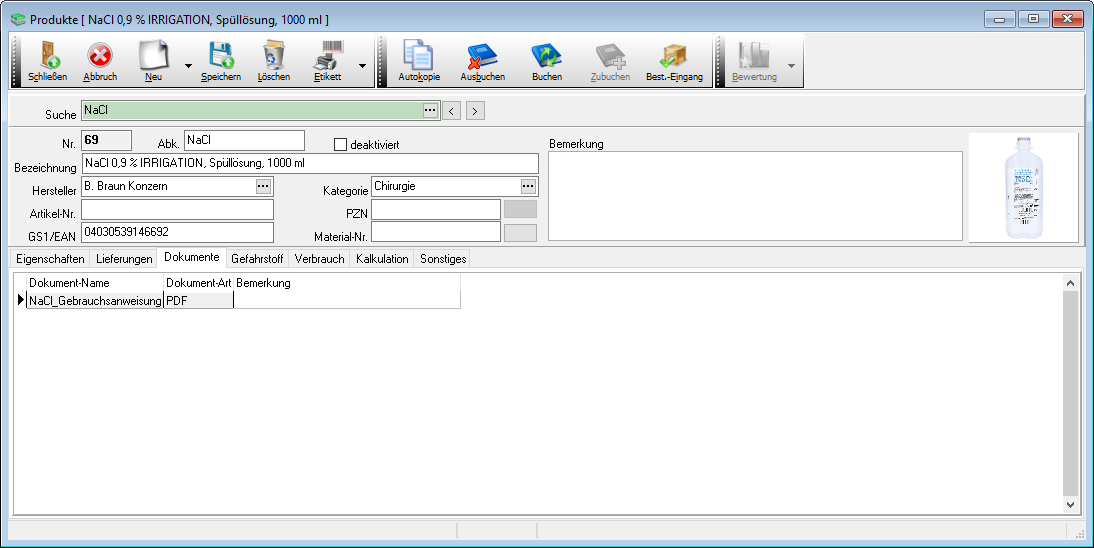1094x548 pixels.
Task: Delete the product using Löschen
Action: tap(273, 61)
